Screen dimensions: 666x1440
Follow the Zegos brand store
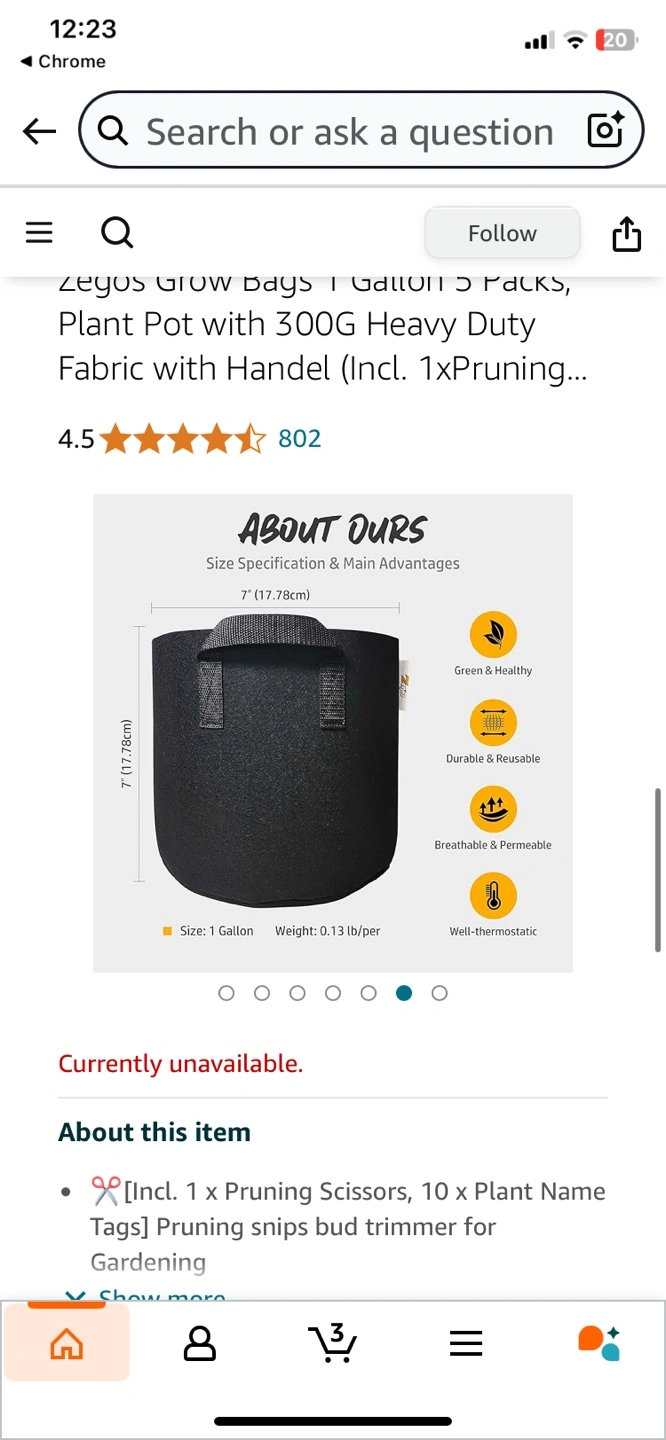(502, 233)
